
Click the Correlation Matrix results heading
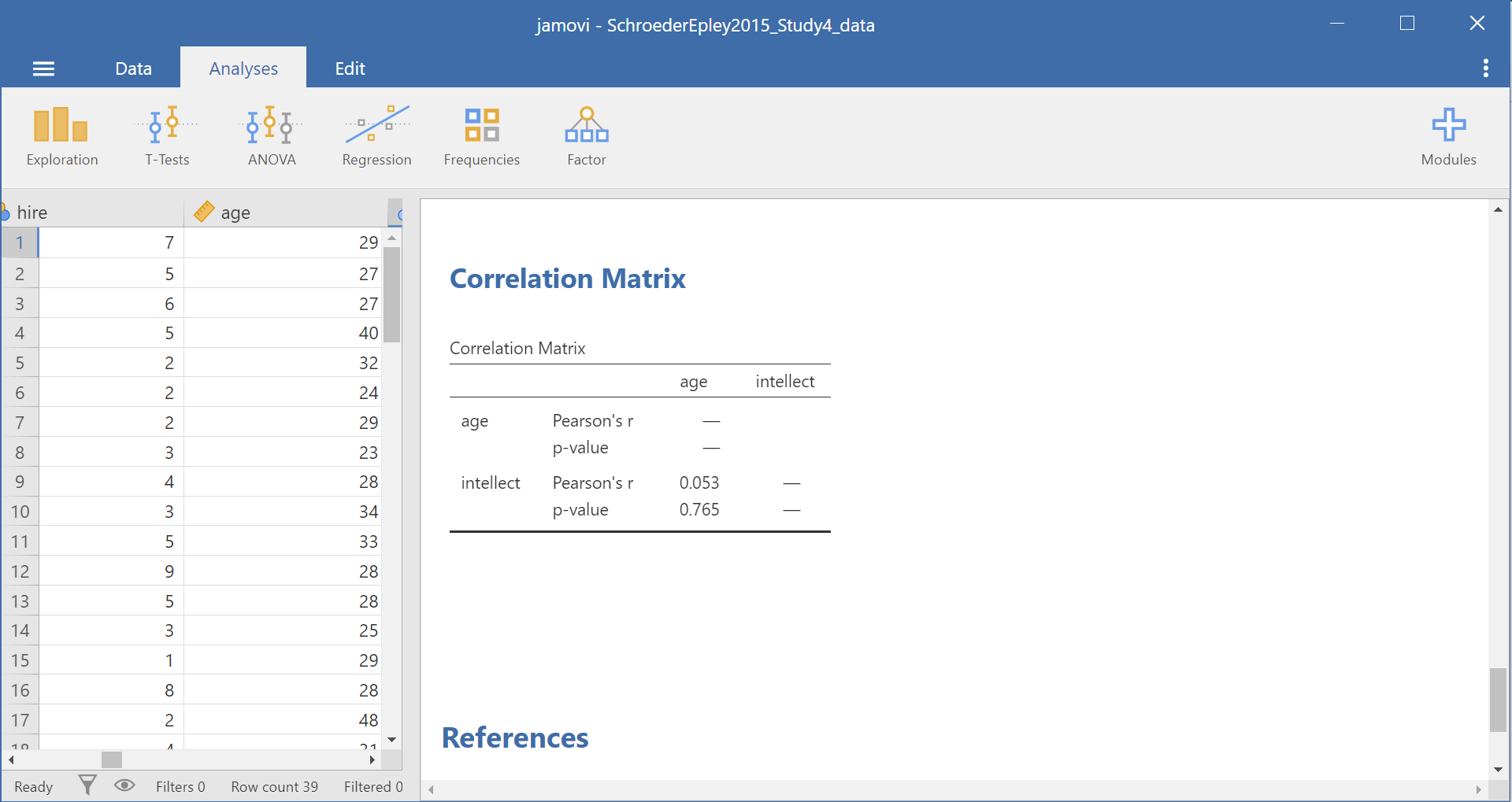point(567,279)
